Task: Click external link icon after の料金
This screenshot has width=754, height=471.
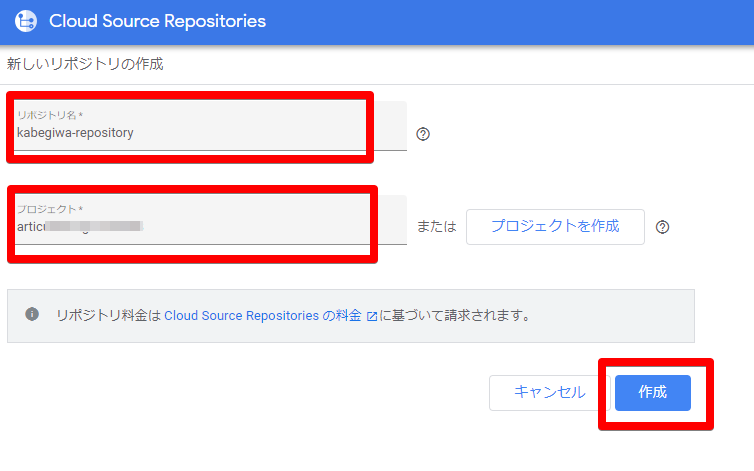Action: tap(372, 316)
